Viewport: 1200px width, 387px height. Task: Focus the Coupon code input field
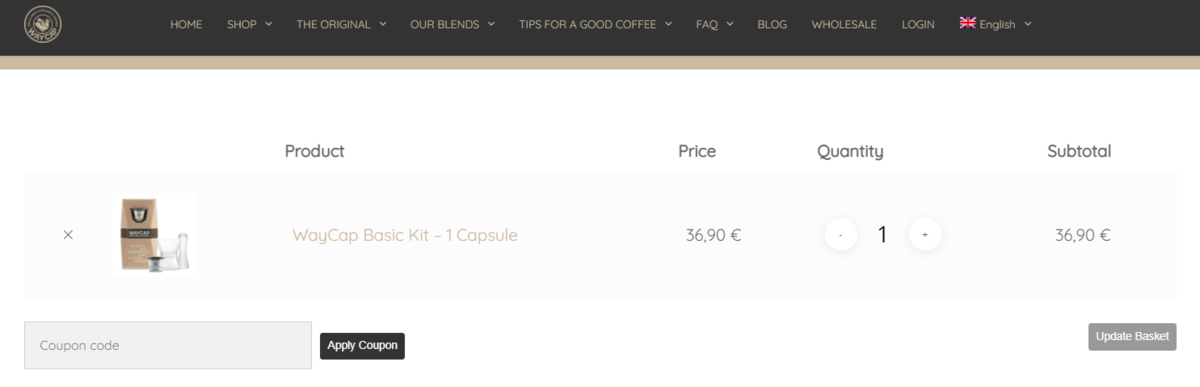pos(168,345)
